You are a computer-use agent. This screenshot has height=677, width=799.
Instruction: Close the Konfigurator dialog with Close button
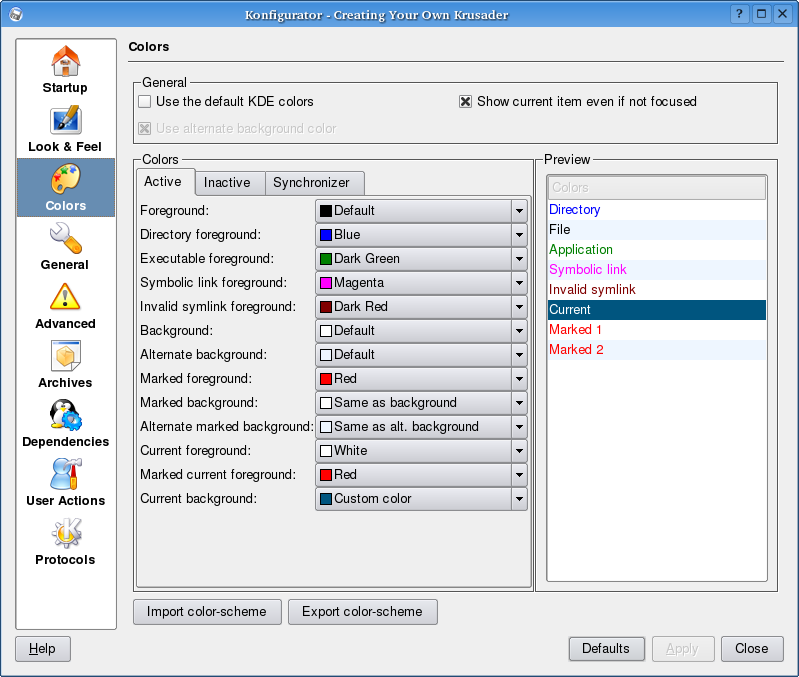(752, 649)
